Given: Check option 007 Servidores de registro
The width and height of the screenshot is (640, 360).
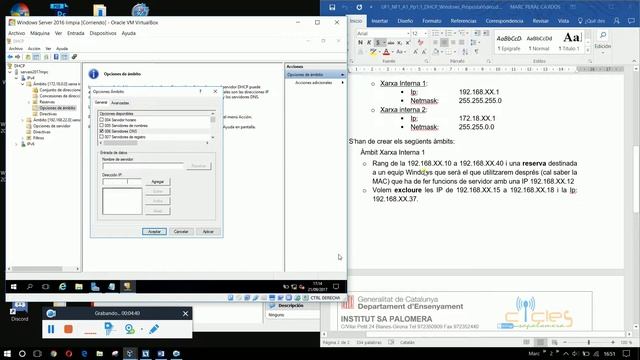Looking at the screenshot, I should [x=102, y=137].
